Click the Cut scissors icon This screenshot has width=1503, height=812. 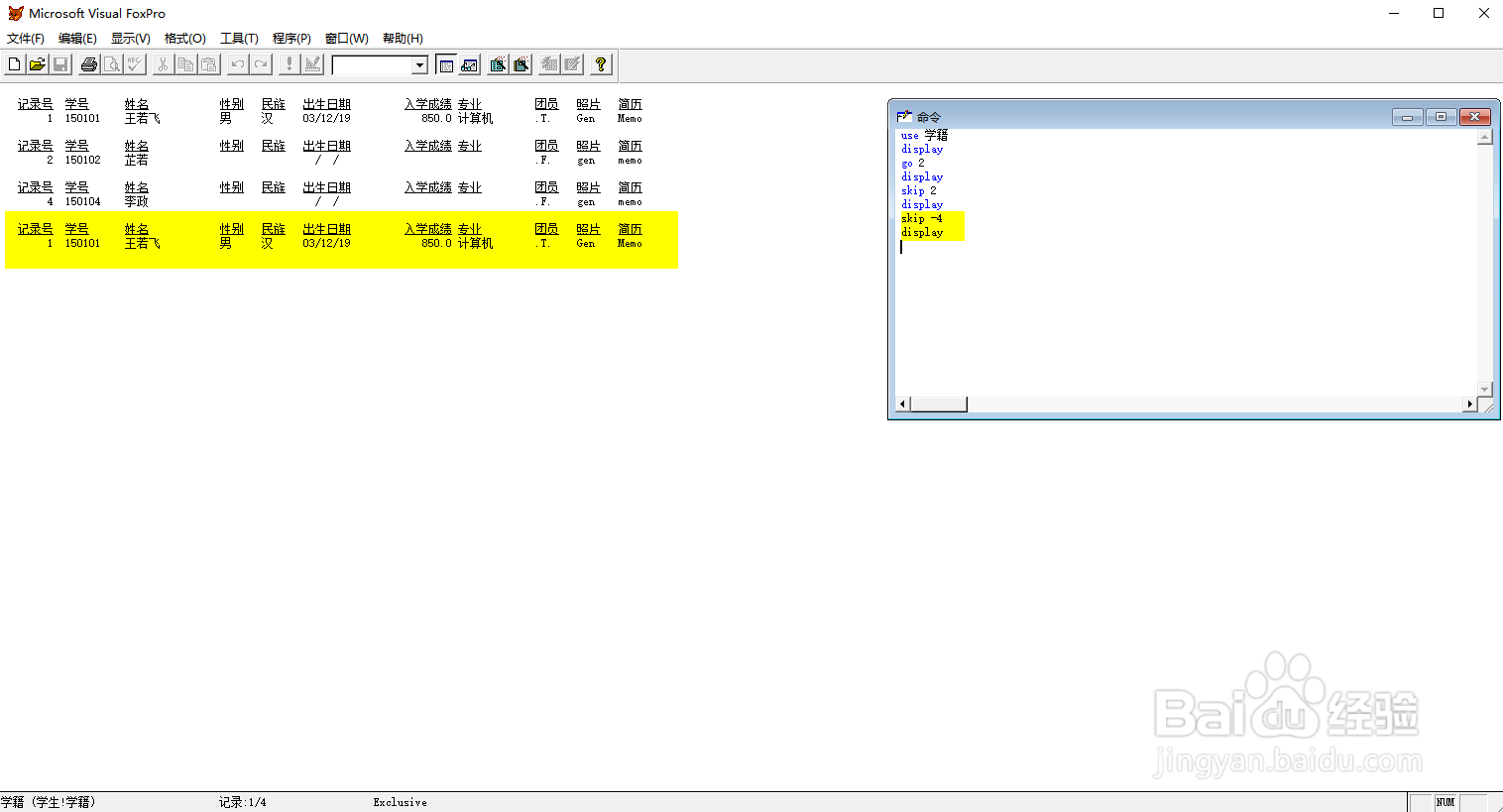point(163,64)
